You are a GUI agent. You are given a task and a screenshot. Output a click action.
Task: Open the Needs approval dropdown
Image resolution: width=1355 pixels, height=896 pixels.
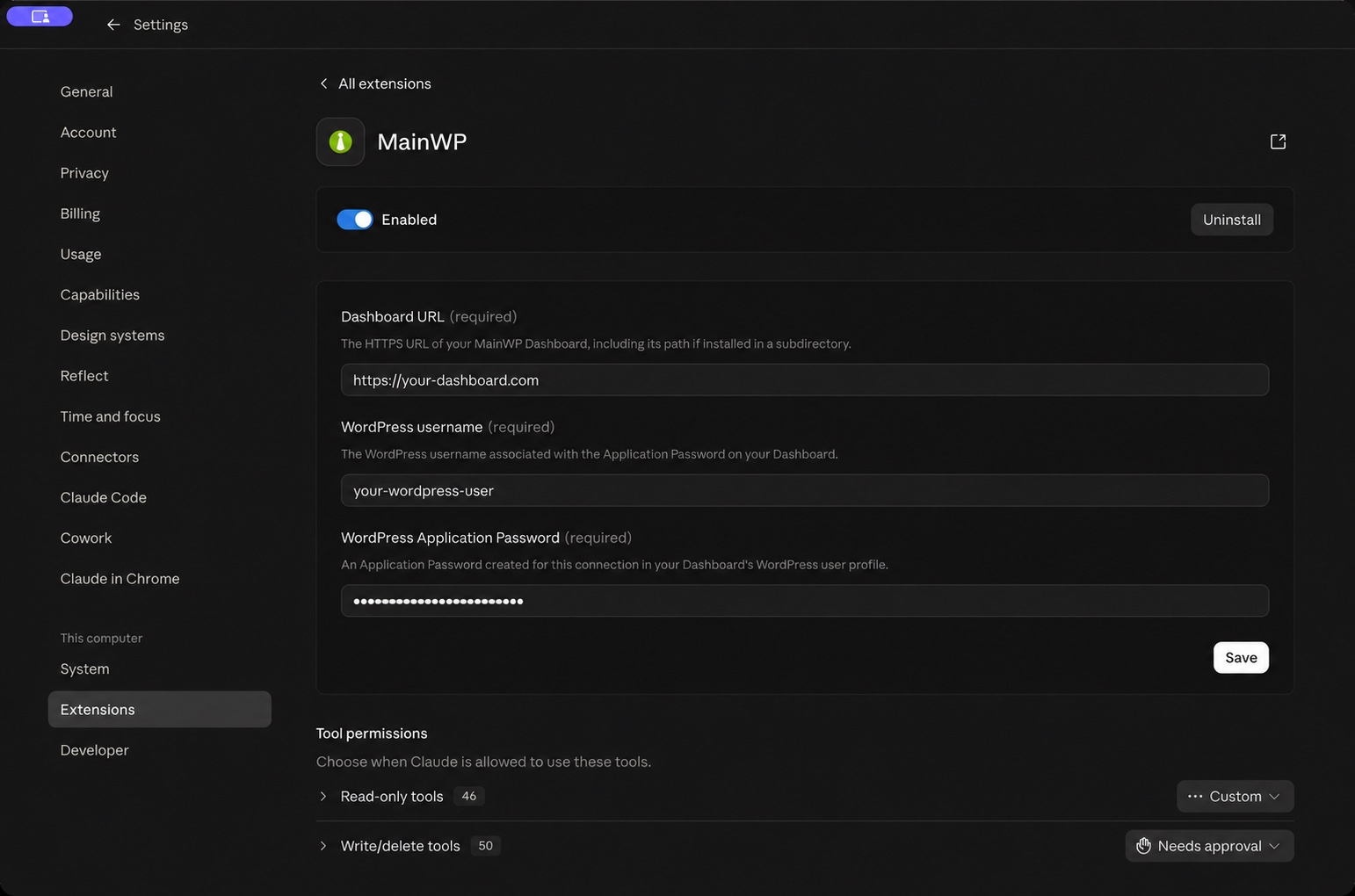pyautogui.click(x=1209, y=846)
